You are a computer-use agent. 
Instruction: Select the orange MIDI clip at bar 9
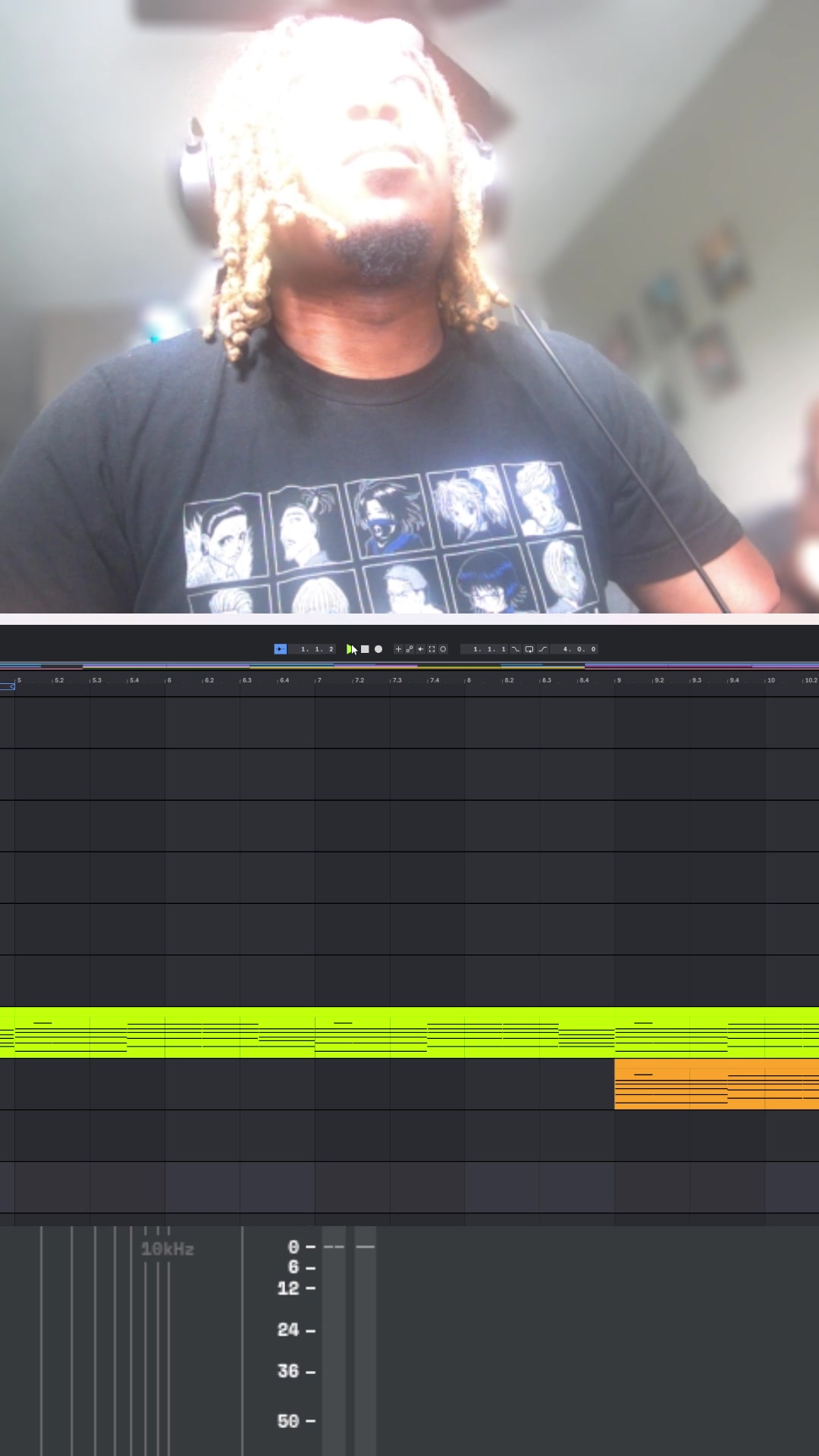pyautogui.click(x=717, y=1084)
